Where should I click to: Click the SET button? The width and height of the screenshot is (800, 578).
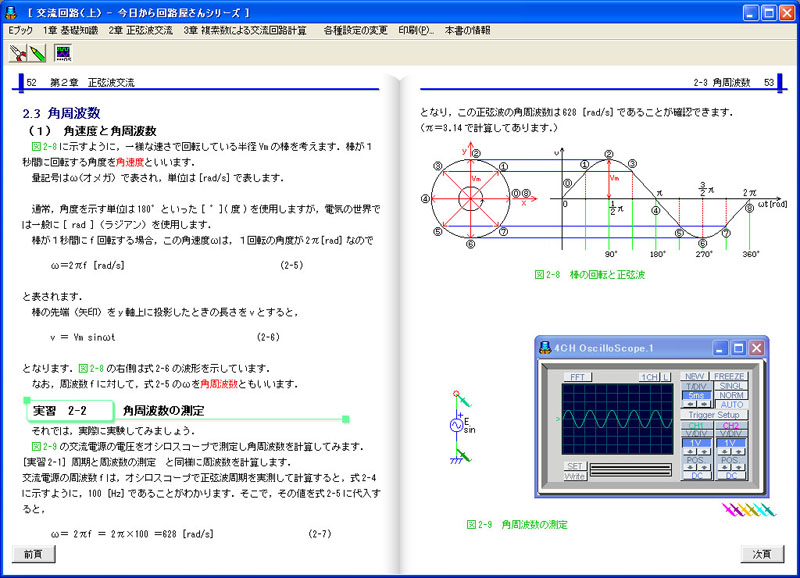(x=575, y=466)
